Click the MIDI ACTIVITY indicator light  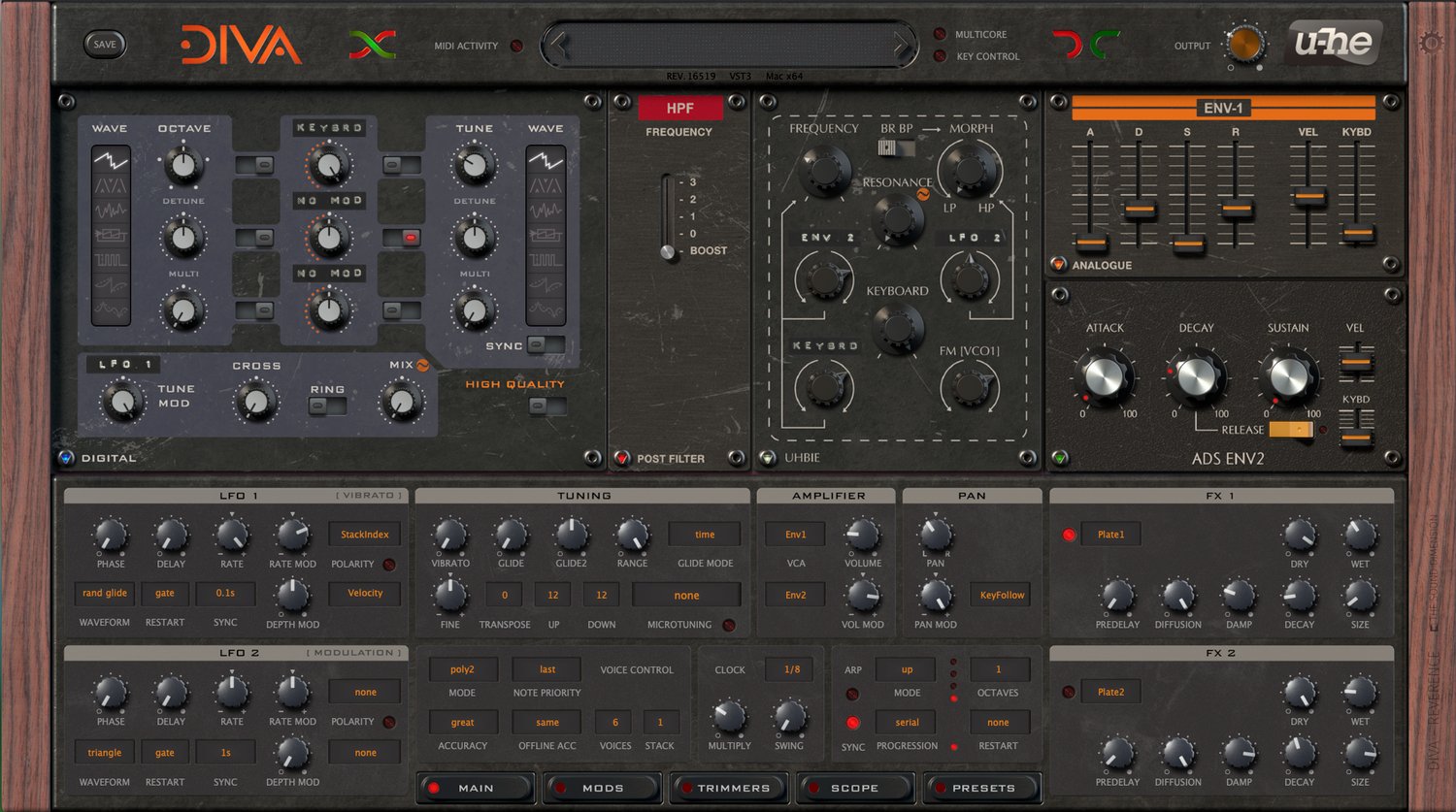[x=516, y=46]
